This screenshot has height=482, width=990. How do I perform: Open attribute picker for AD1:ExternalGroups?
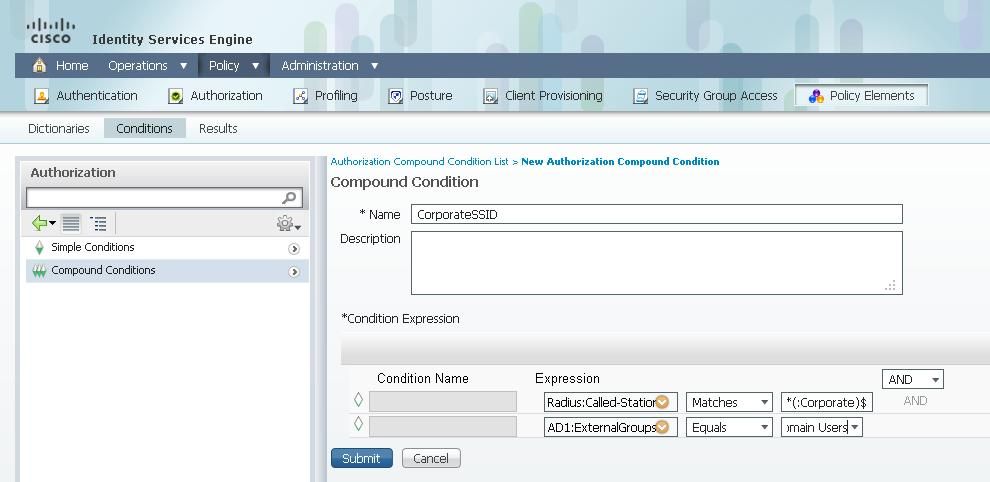(662, 427)
